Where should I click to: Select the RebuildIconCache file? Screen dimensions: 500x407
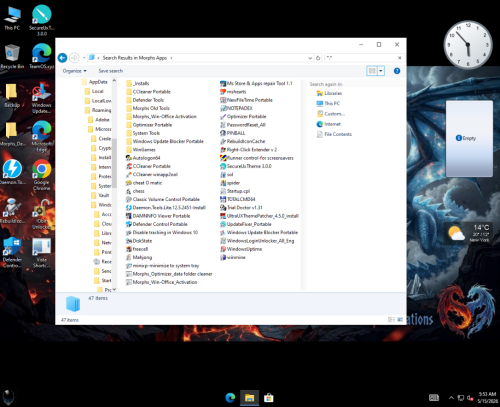click(x=242, y=141)
